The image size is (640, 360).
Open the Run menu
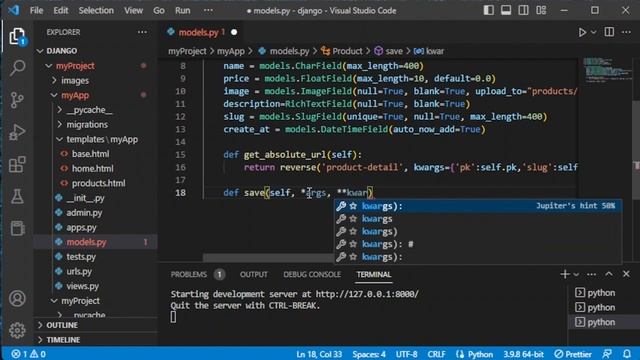pos(182,10)
